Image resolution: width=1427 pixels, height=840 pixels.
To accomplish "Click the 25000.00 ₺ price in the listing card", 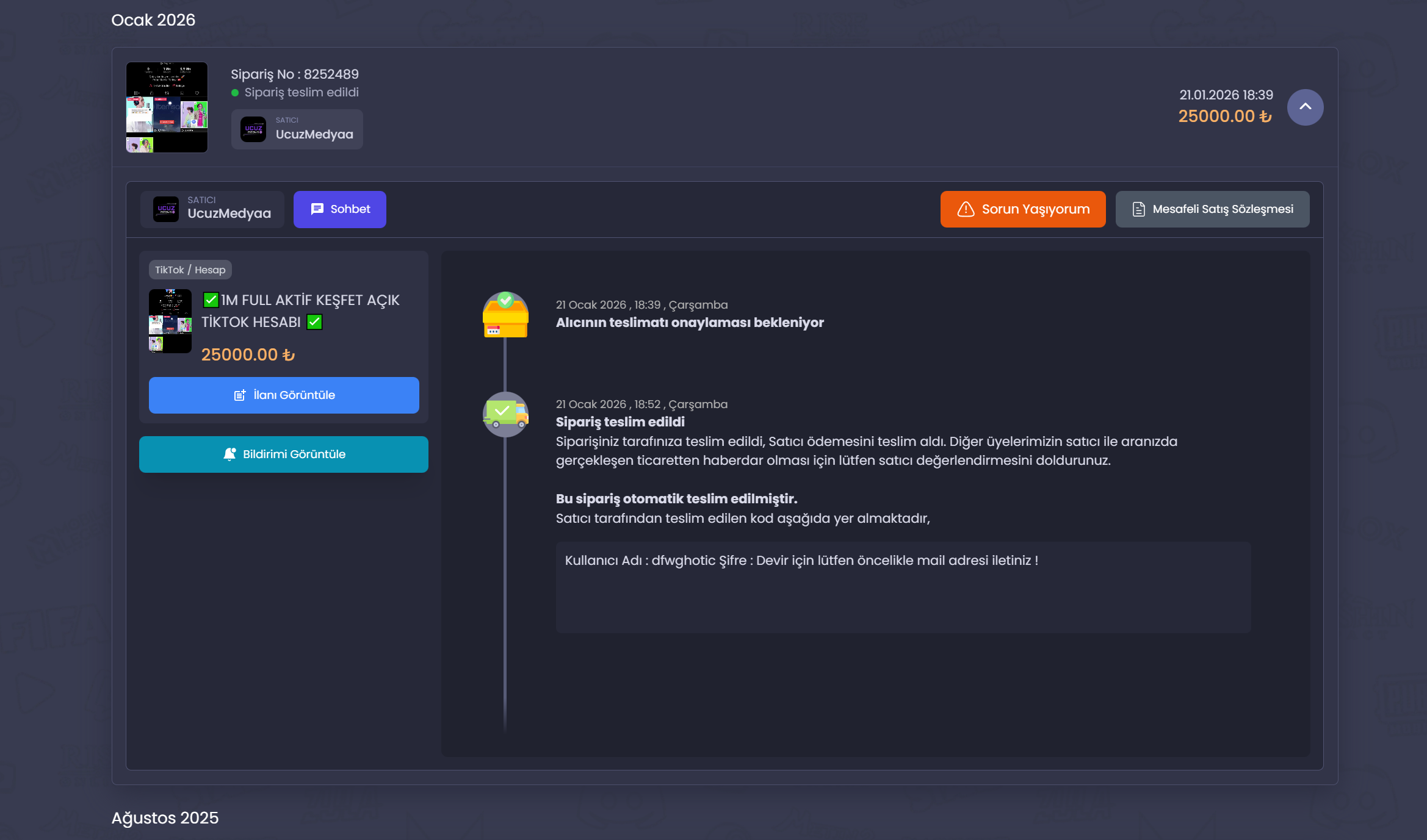I will [x=248, y=355].
